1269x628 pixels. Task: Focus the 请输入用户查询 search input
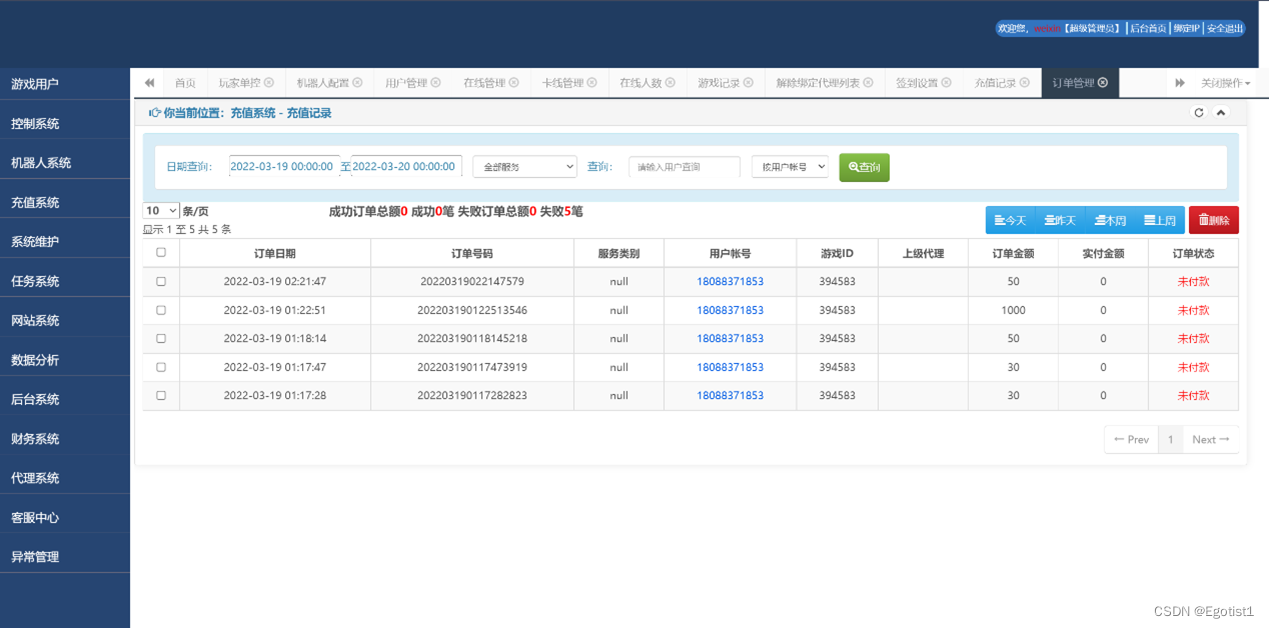pos(684,167)
